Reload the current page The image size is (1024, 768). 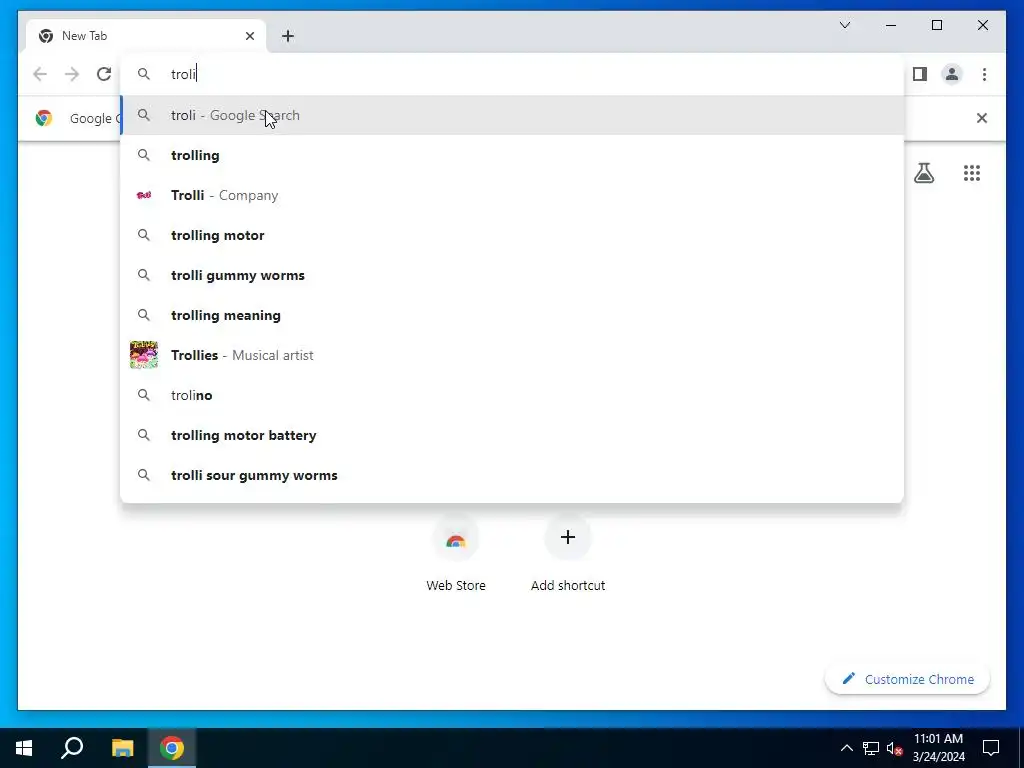104,74
